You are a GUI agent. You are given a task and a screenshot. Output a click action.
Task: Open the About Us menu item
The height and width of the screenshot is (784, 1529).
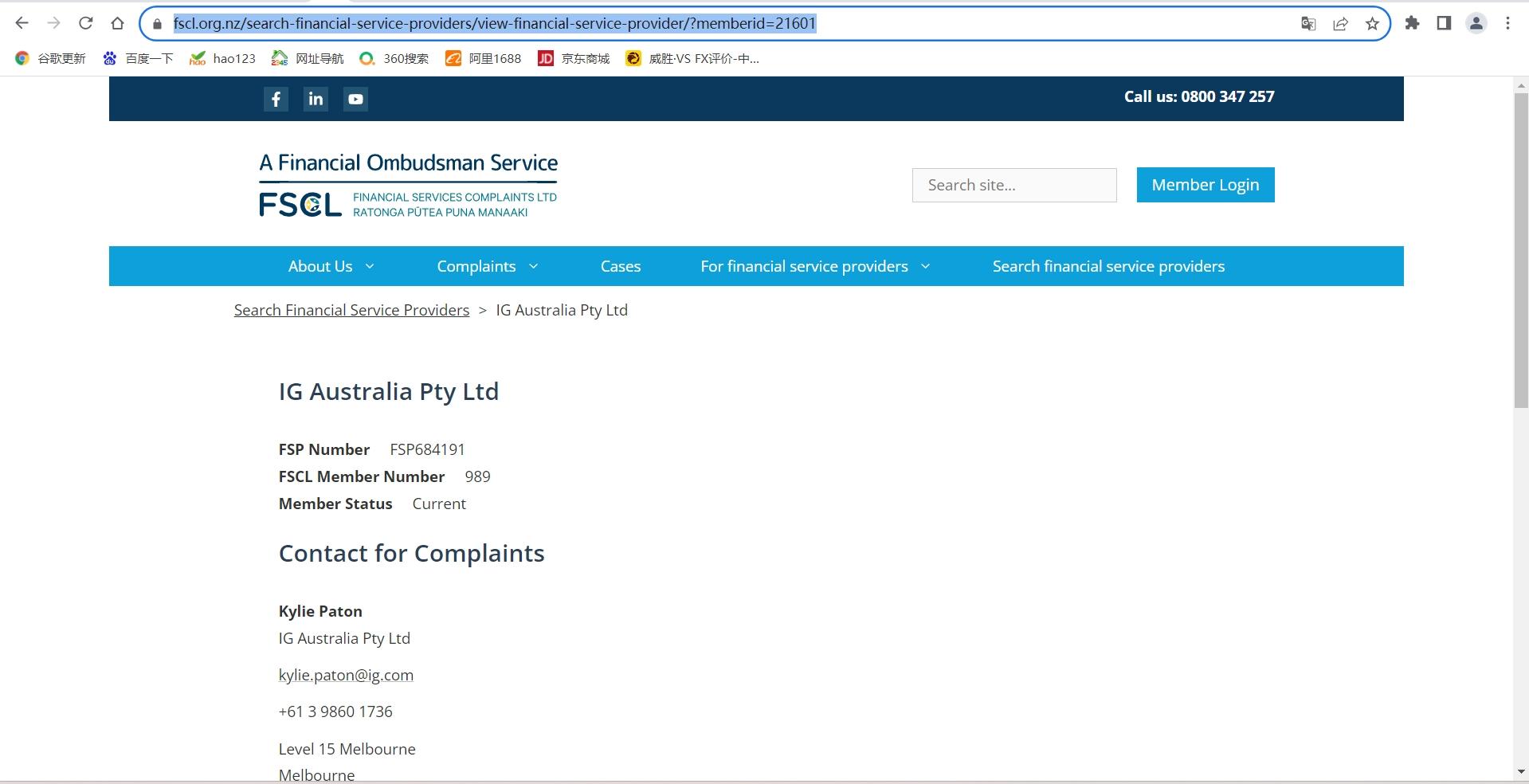point(320,266)
